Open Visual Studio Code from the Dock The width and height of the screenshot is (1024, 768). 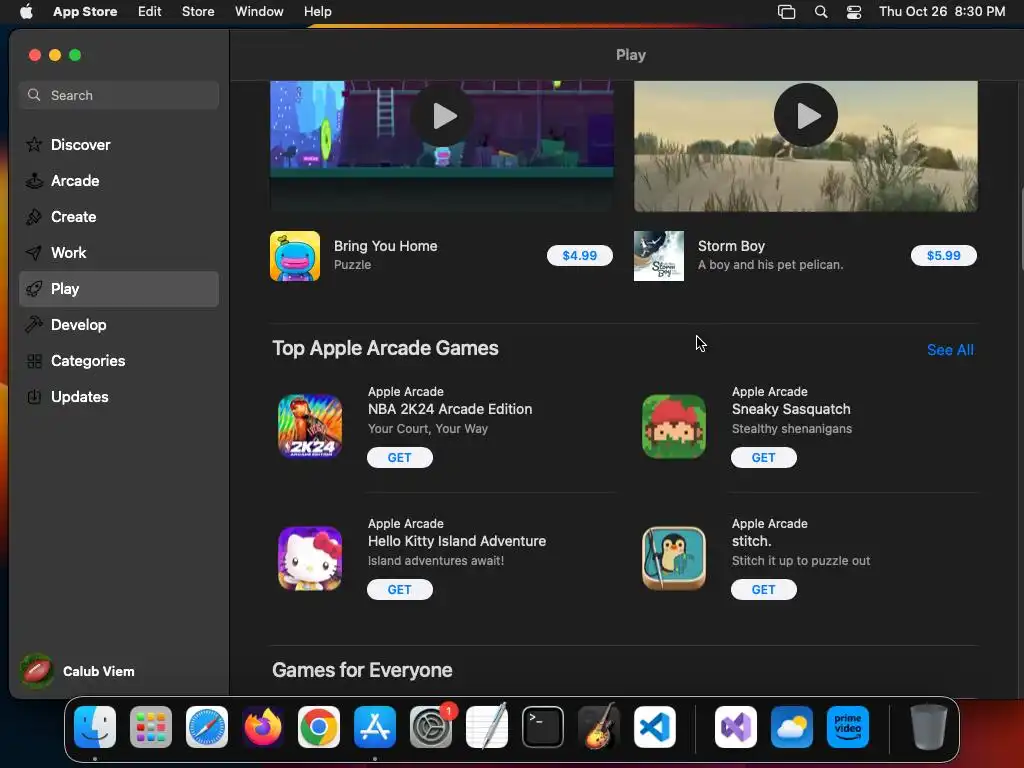655,727
